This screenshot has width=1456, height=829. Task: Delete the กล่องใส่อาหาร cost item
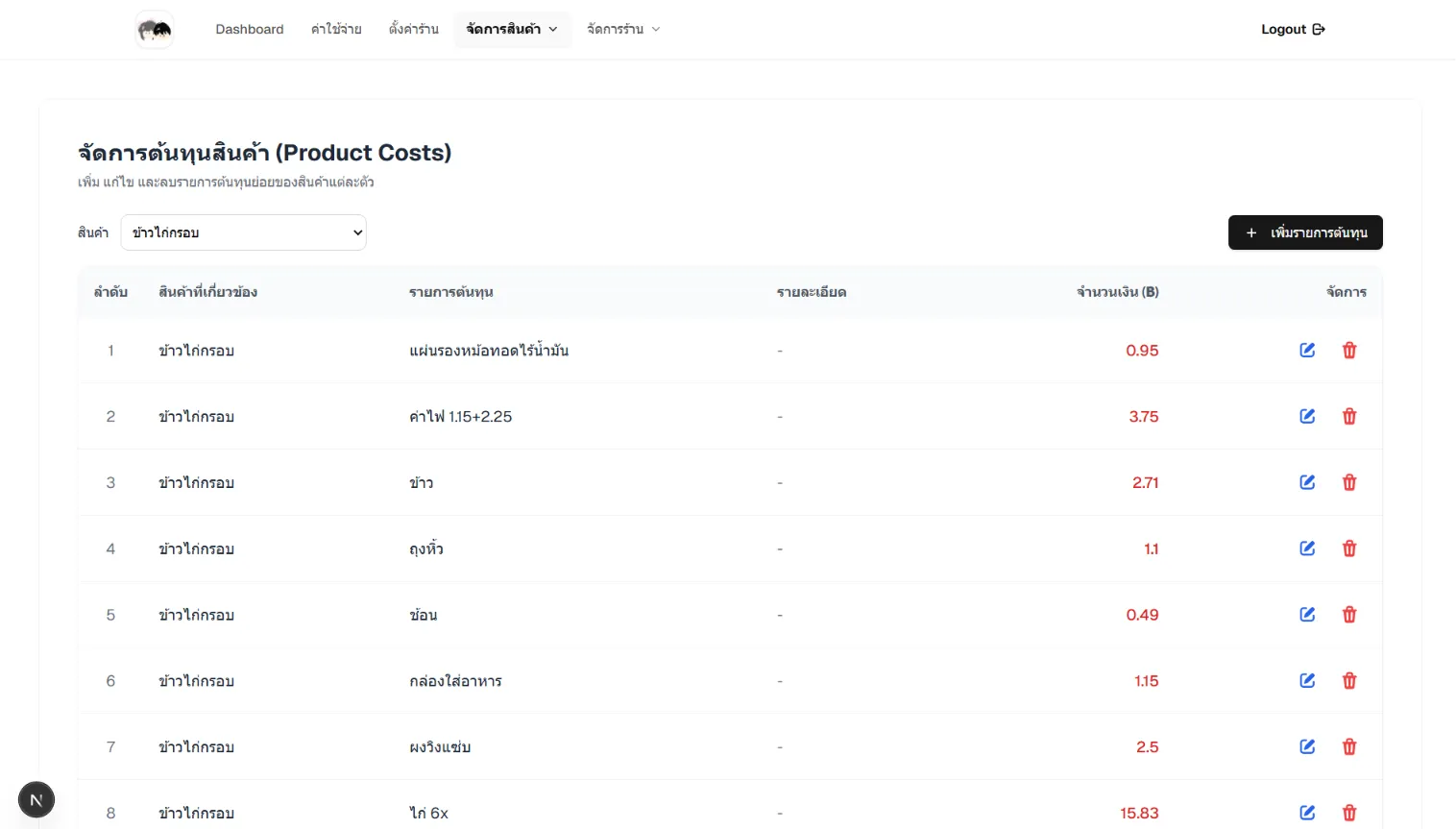(x=1349, y=680)
